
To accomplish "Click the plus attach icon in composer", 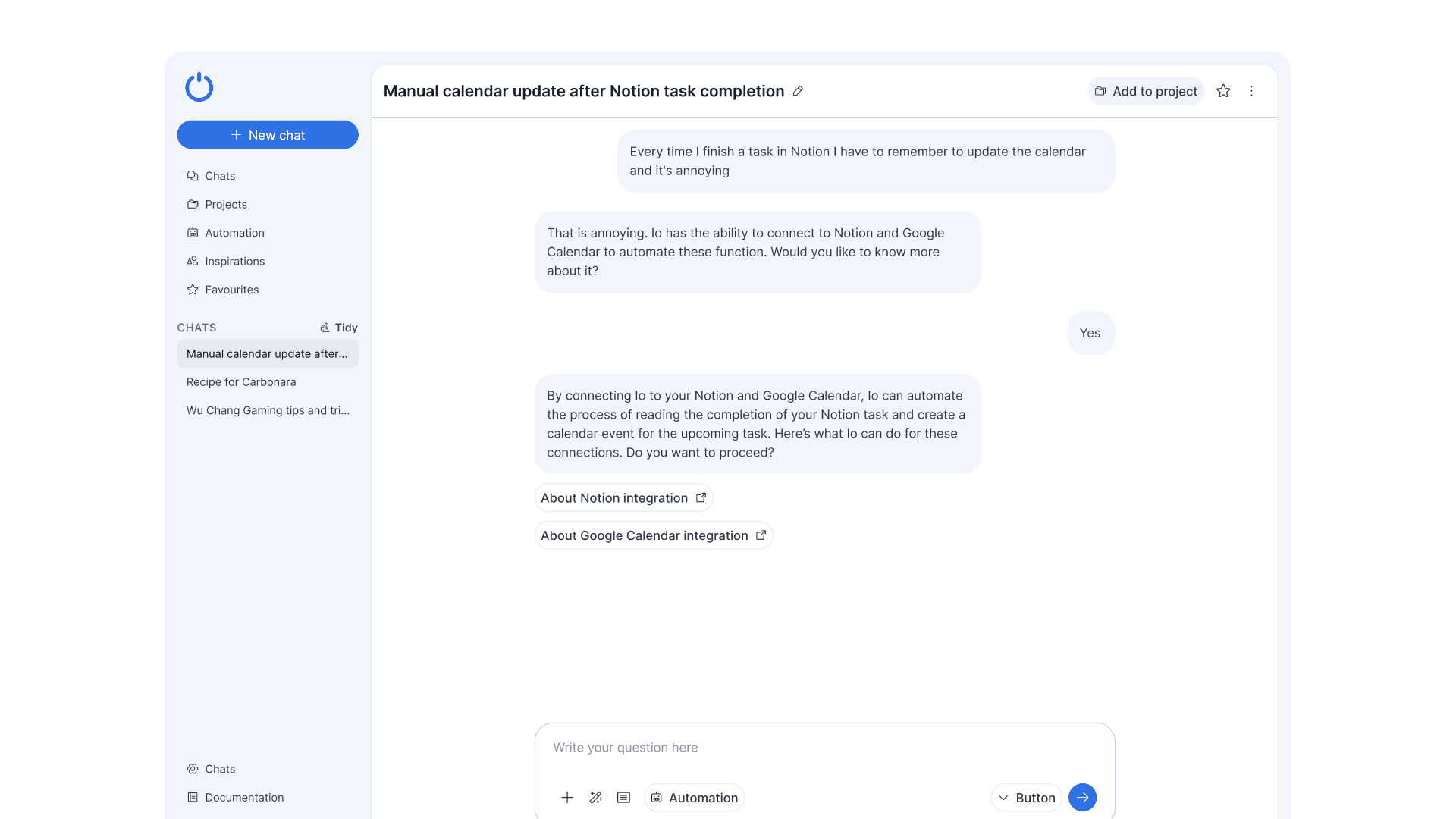I will click(567, 797).
